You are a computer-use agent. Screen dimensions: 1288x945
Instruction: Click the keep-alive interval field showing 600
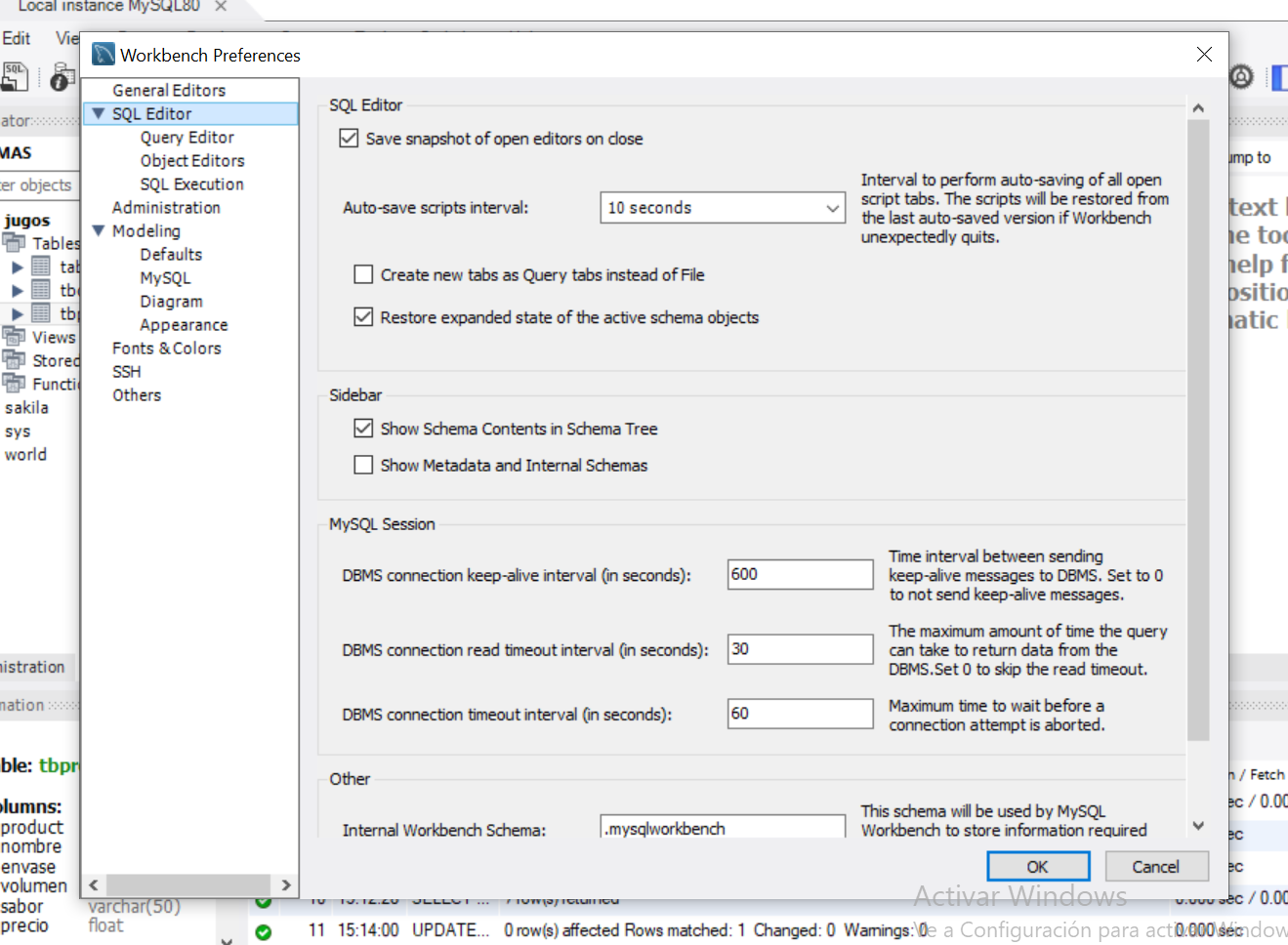[800, 574]
